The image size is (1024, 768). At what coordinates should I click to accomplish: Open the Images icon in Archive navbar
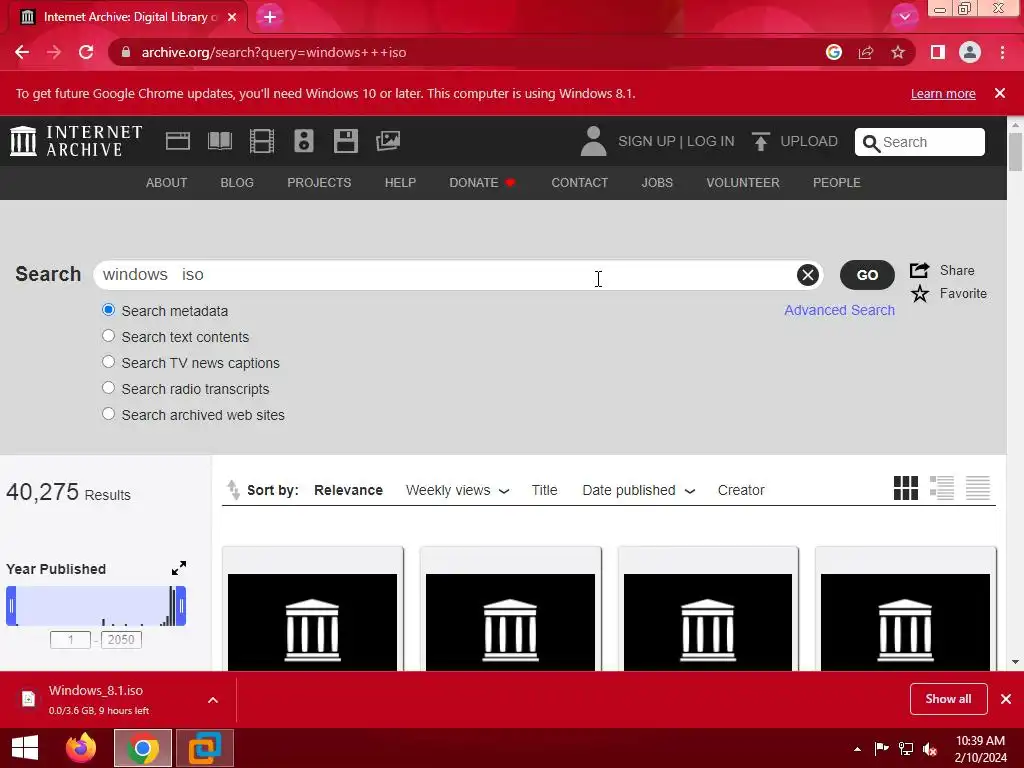pos(388,141)
